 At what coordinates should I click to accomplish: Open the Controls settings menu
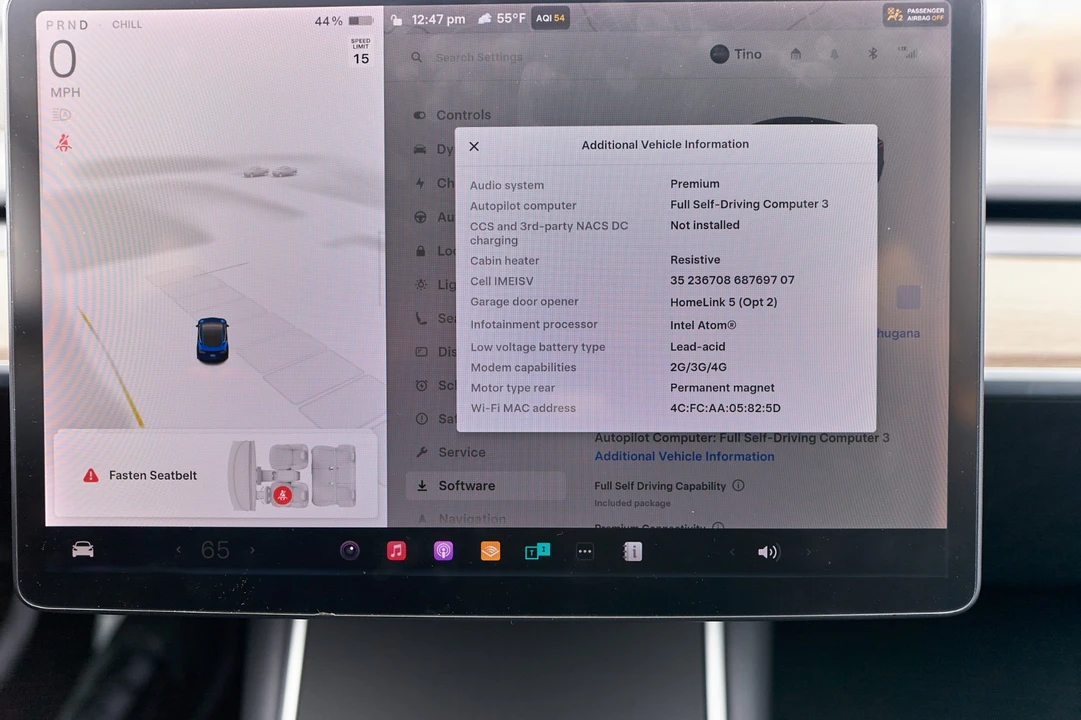tap(463, 115)
